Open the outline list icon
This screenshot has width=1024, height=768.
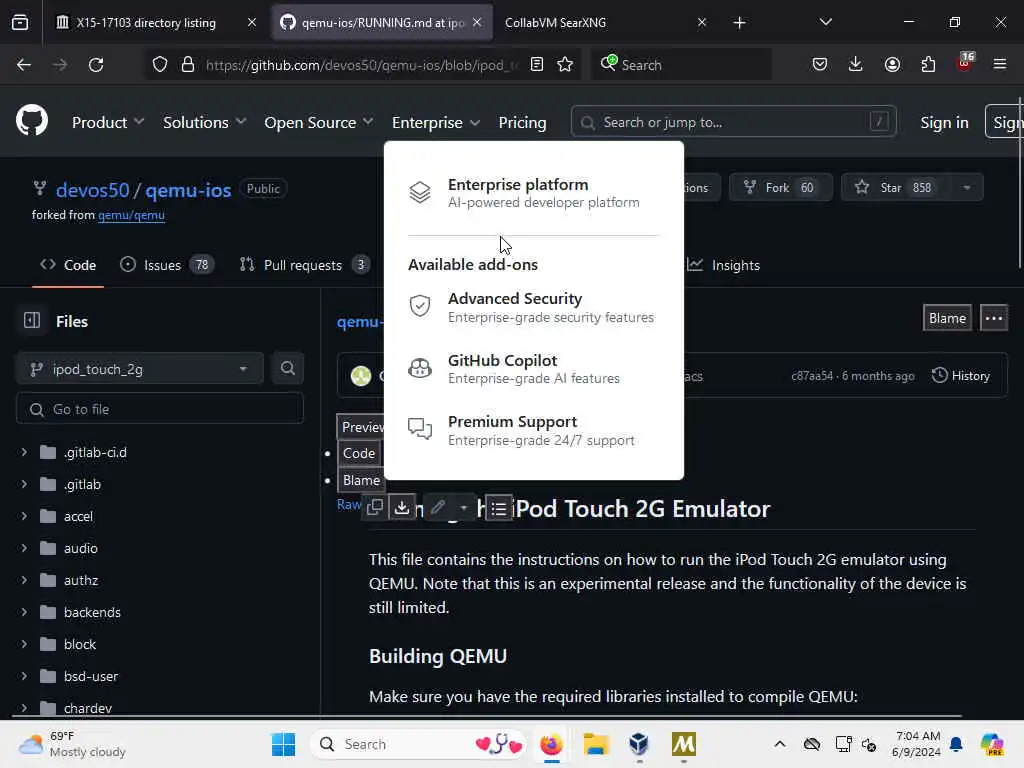[498, 508]
